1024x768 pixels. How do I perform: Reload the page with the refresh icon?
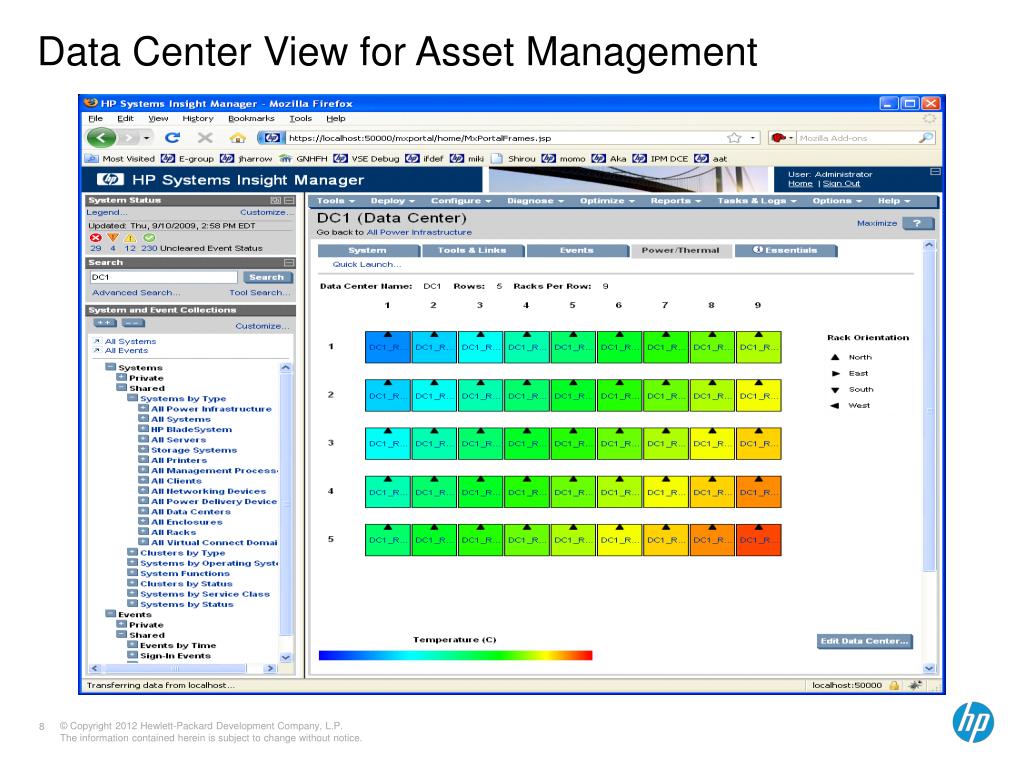point(172,138)
